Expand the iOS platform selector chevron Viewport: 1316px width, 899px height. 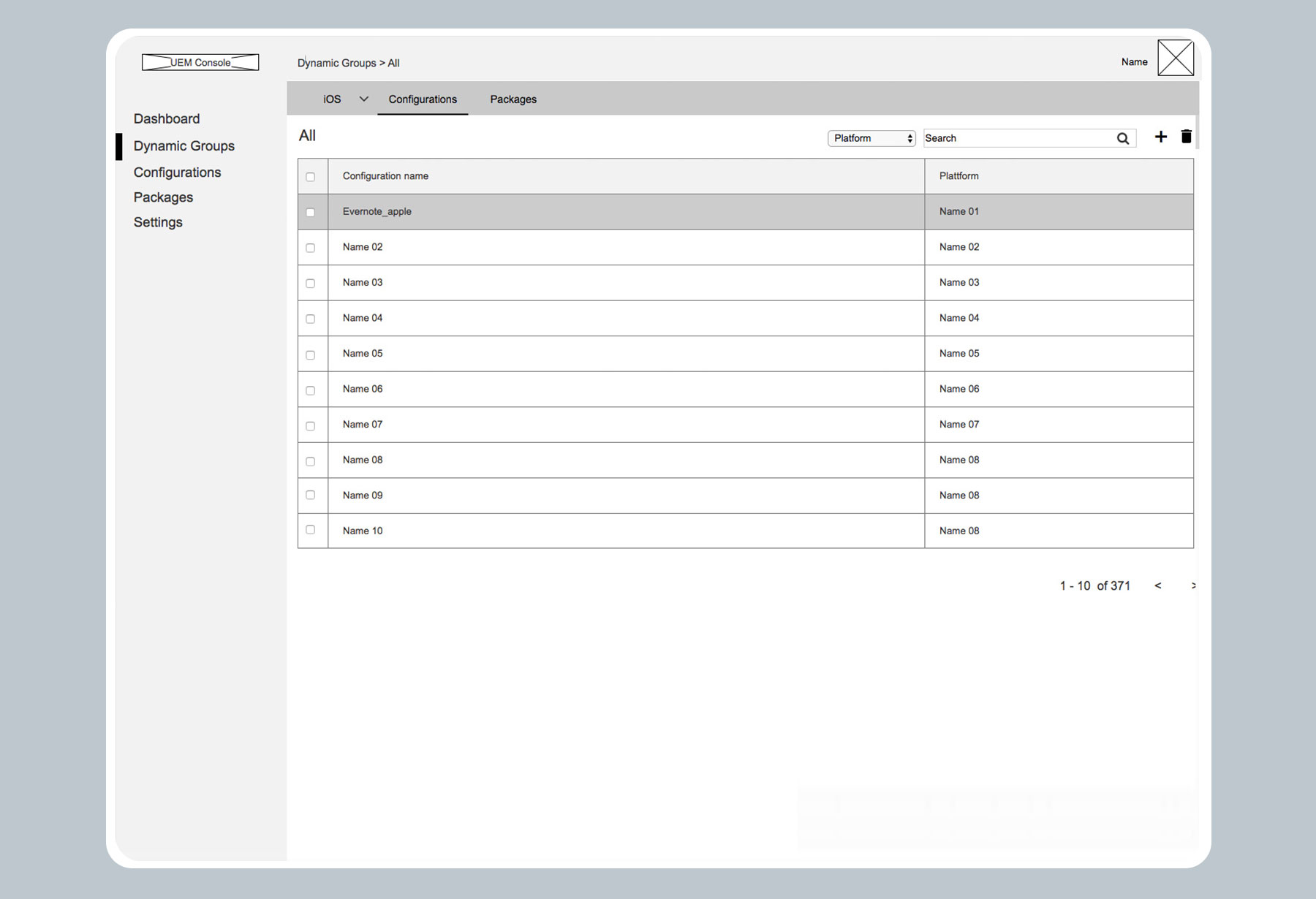363,98
